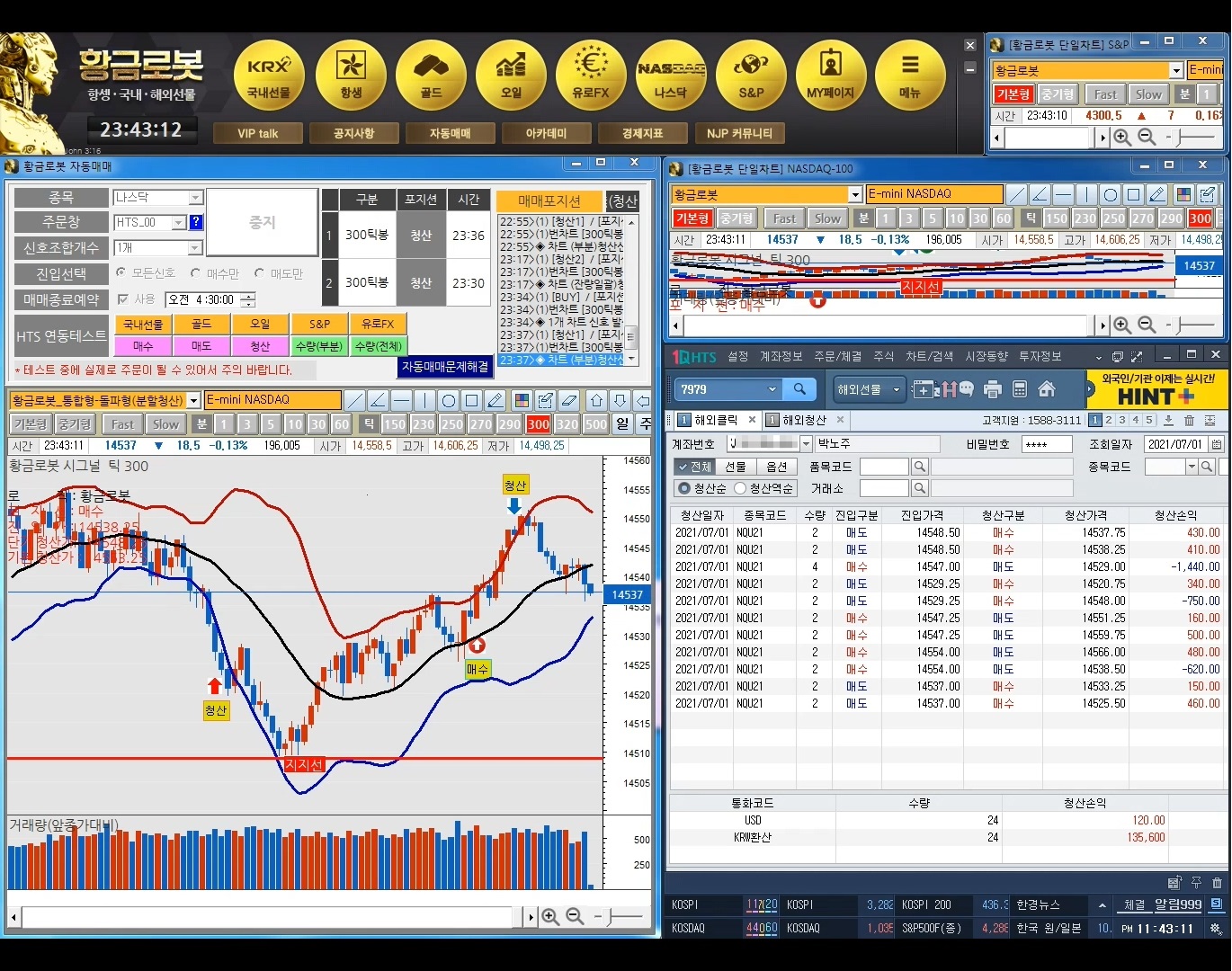Click the 자동매매 button in top bar
1232x971 pixels.
[451, 133]
